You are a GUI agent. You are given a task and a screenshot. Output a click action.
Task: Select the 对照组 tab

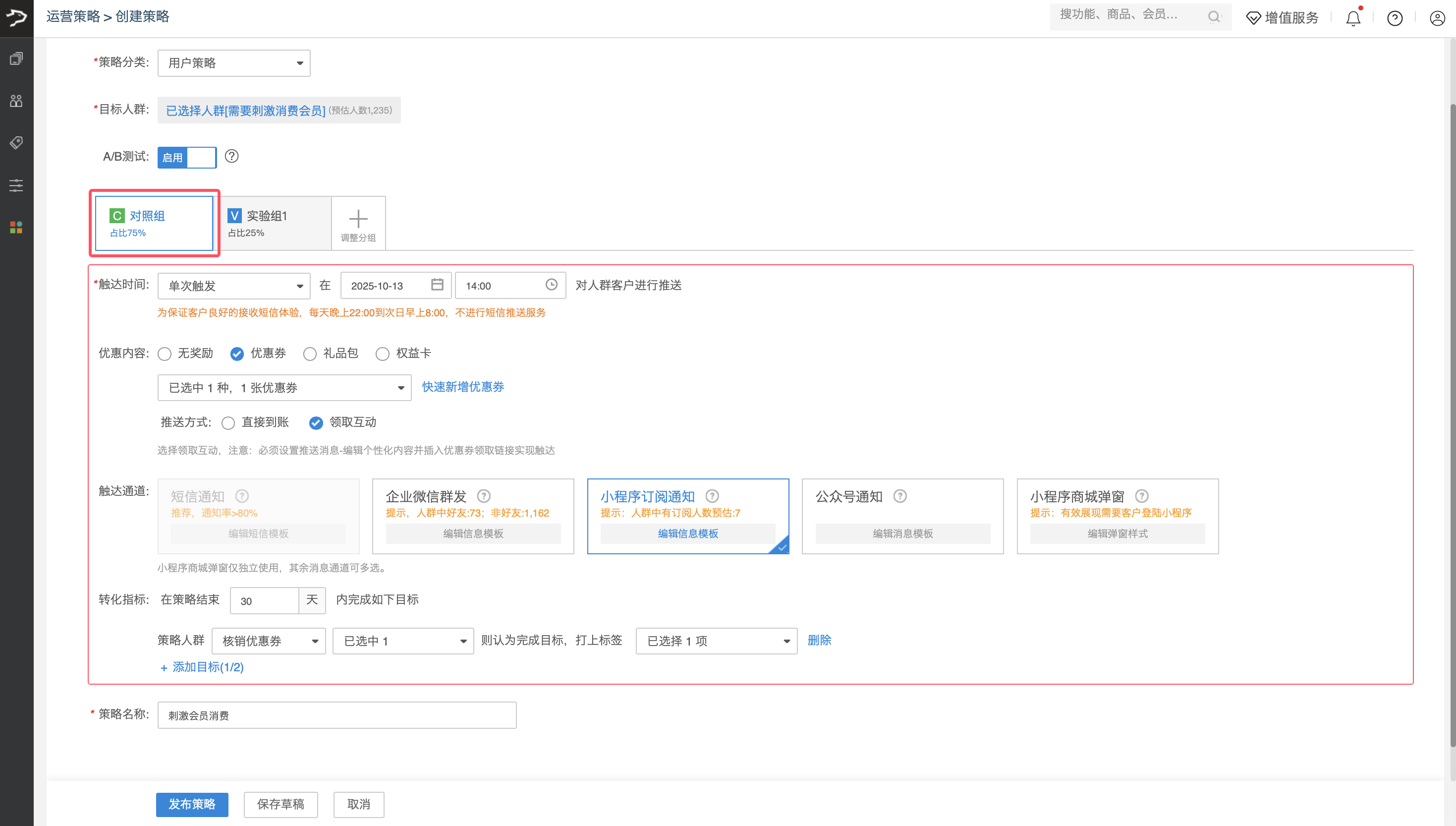click(154, 223)
